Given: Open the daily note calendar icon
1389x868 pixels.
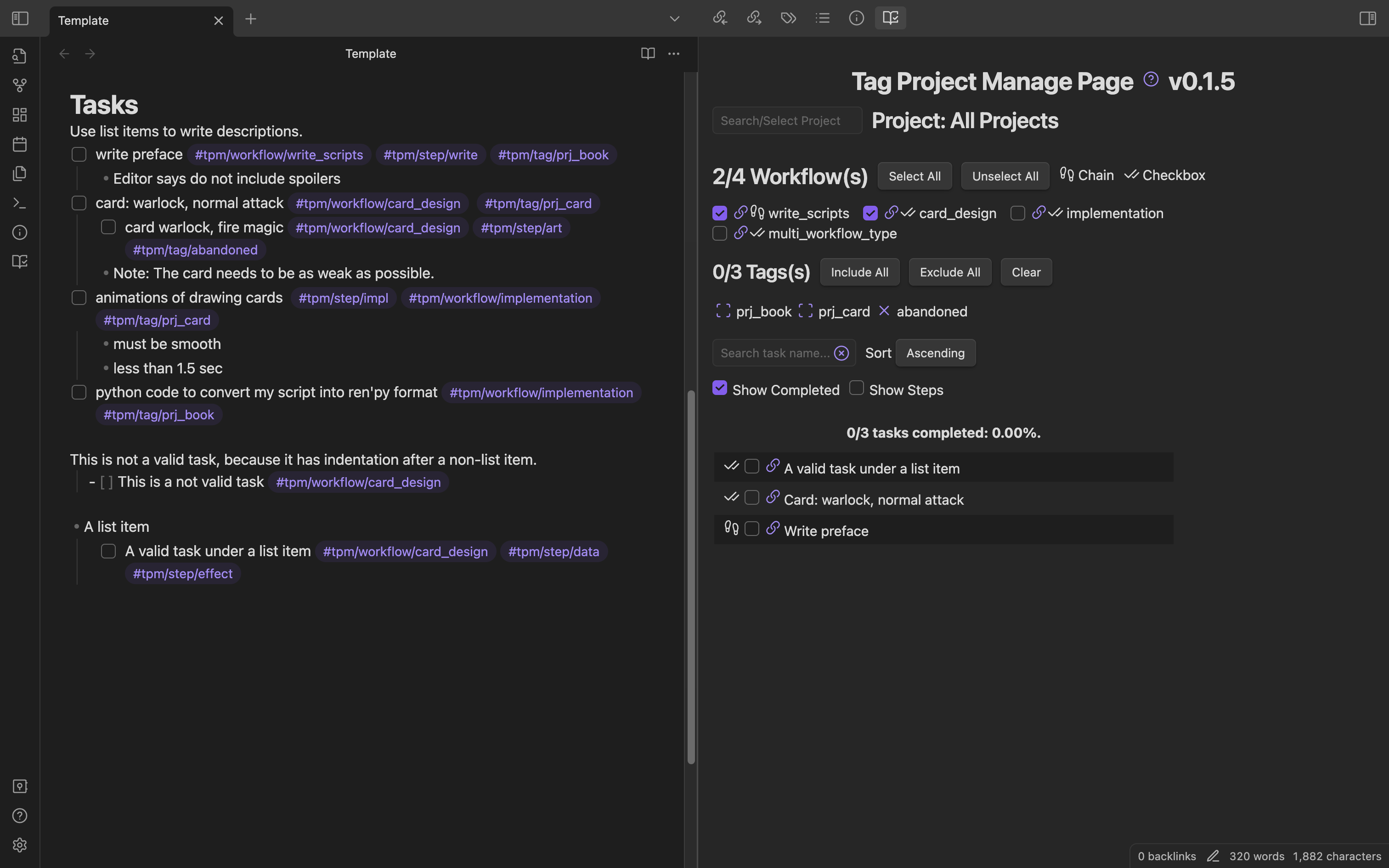Looking at the screenshot, I should (x=19, y=144).
